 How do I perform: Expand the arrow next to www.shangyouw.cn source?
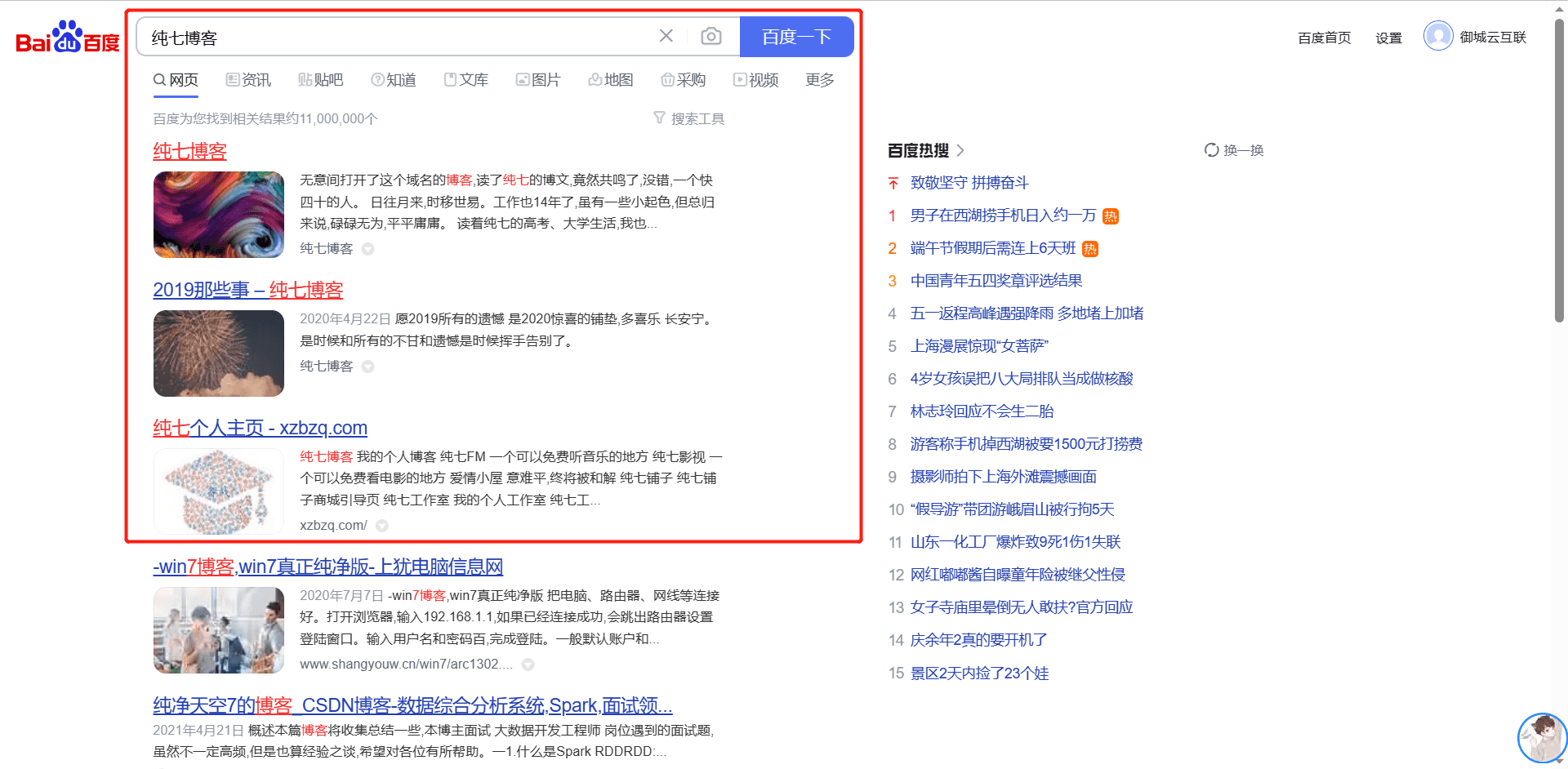click(x=528, y=665)
